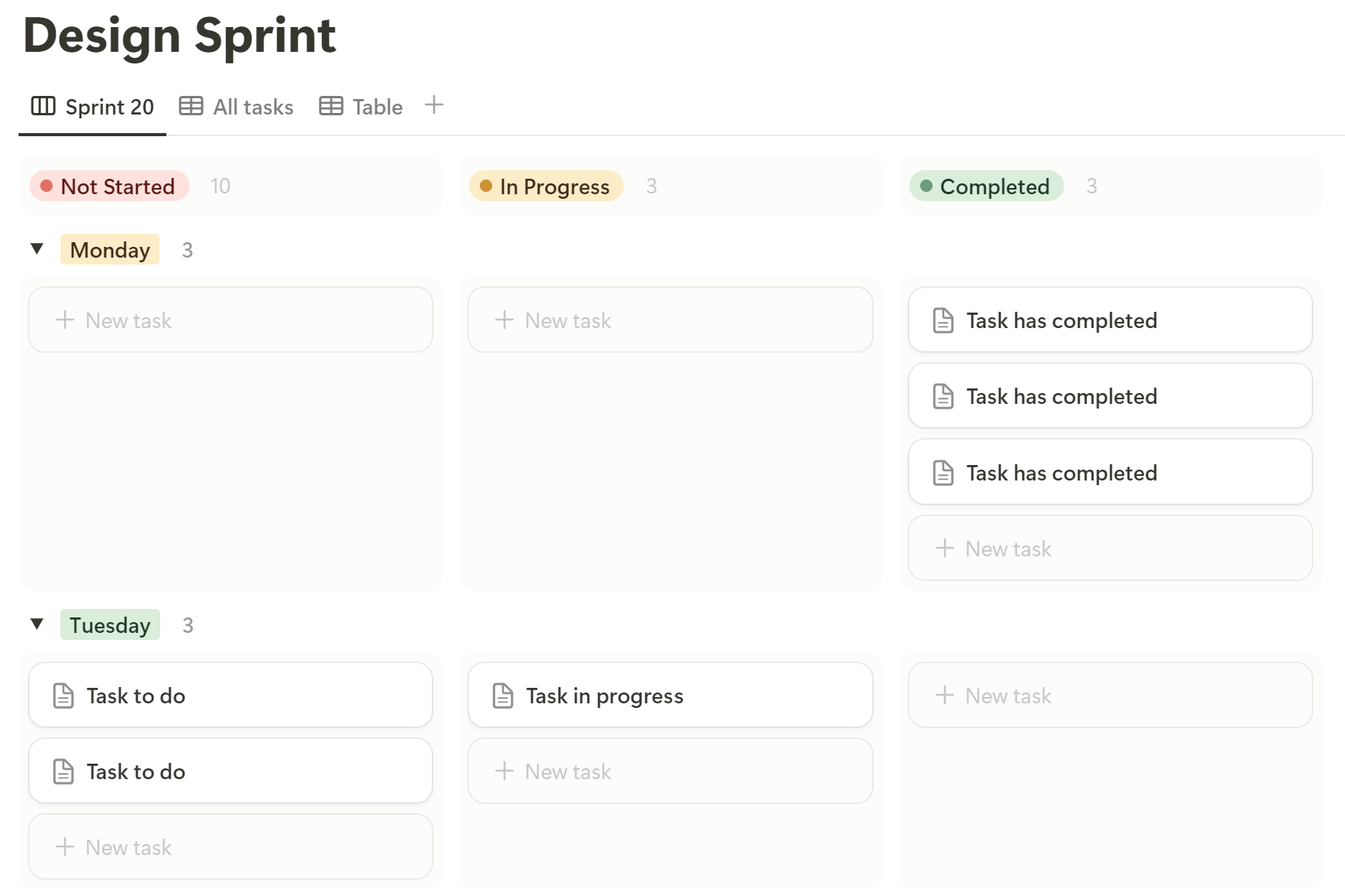Open the first Task has completed card
Screen dimensions: 1345x896
[1111, 320]
